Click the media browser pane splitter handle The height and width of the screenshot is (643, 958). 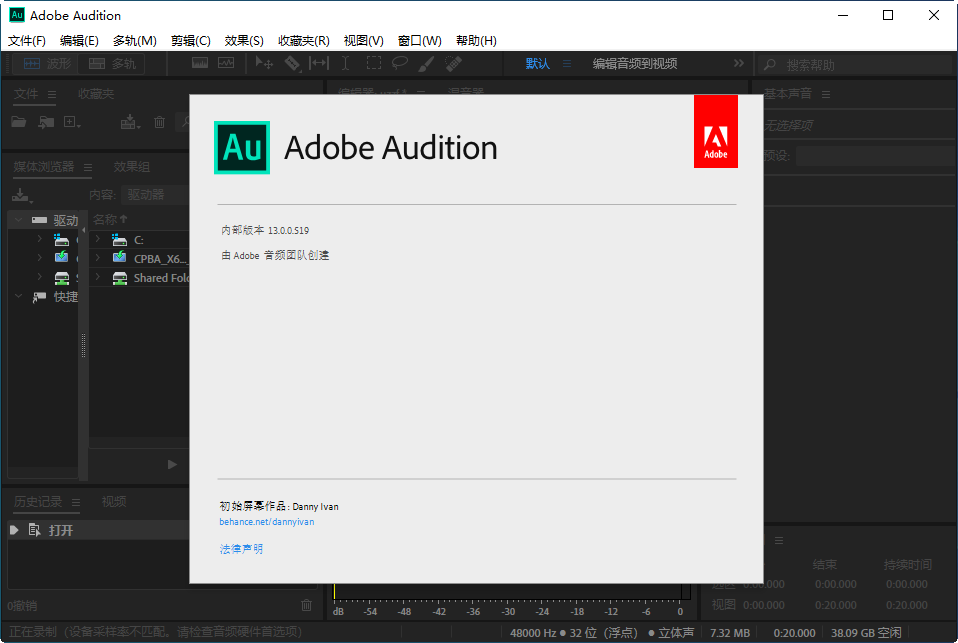pyautogui.click(x=84, y=345)
